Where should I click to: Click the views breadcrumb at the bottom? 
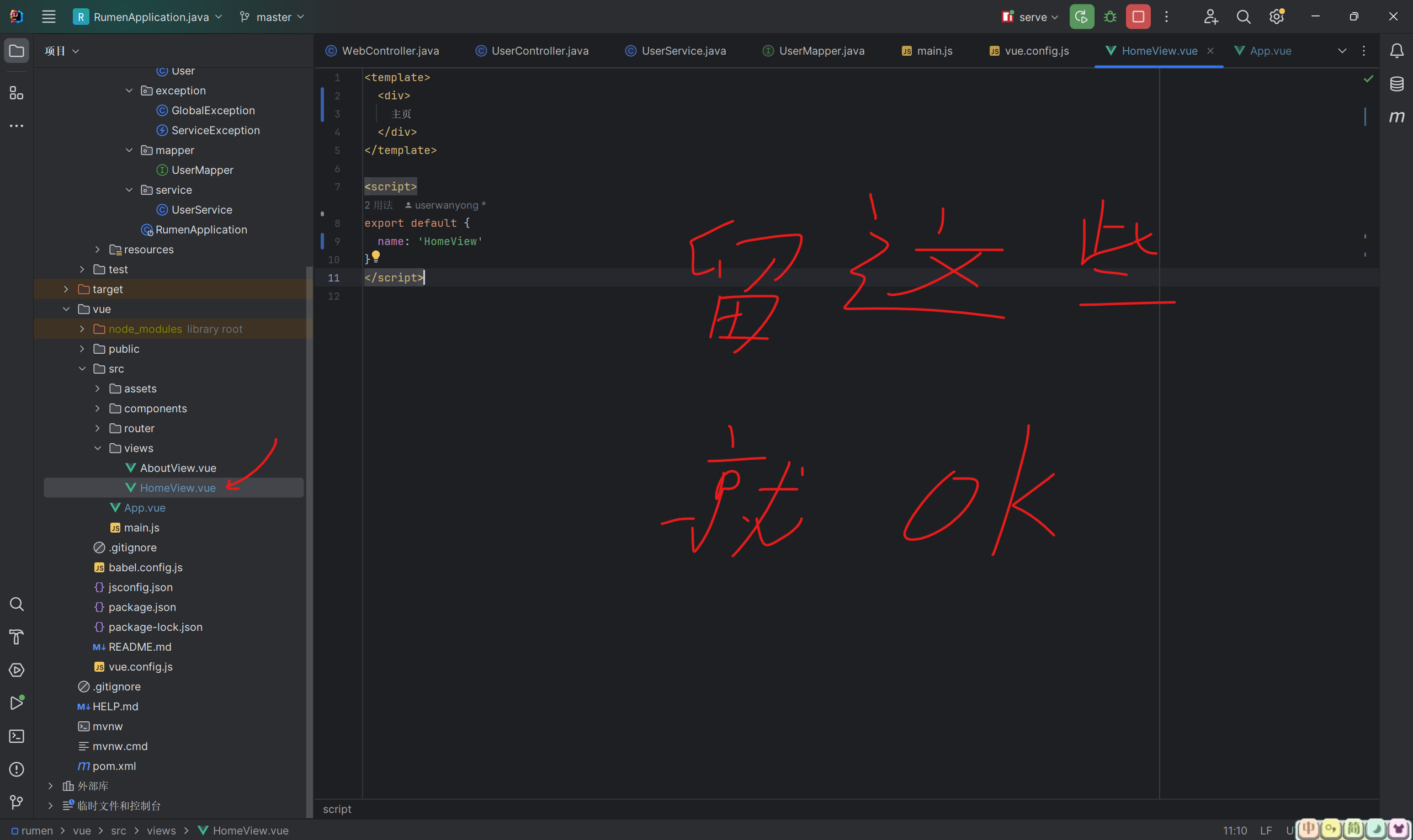161,830
